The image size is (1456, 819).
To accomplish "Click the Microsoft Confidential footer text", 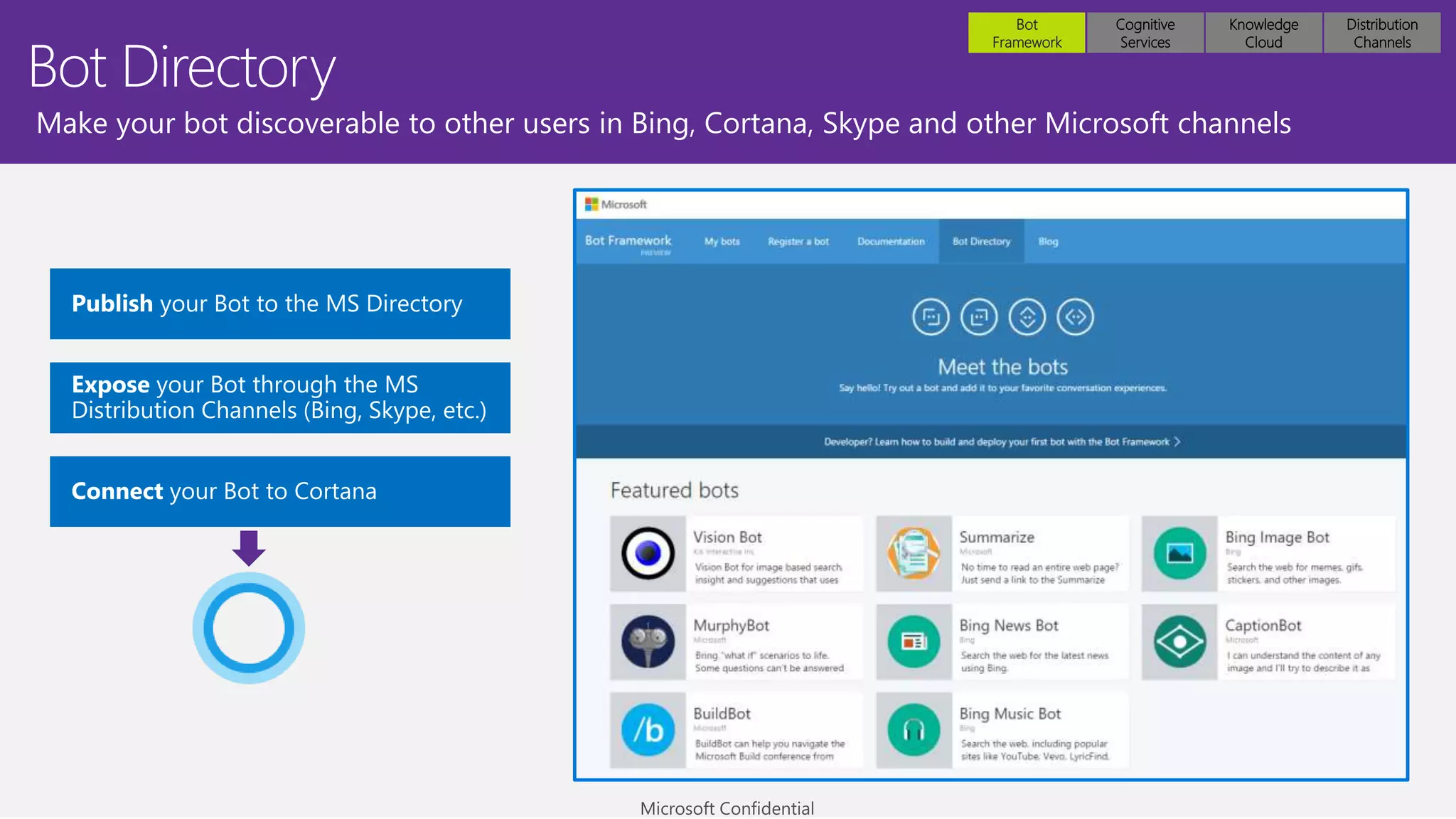I will pos(727,808).
